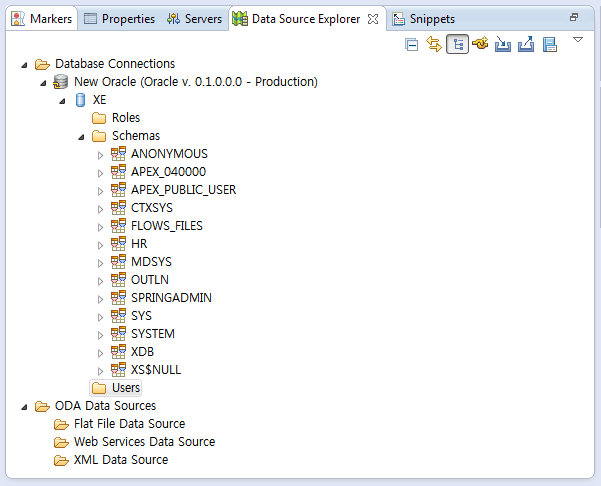Toggle Link with Editor arrows icon
The image size is (601, 486).
pos(434,44)
